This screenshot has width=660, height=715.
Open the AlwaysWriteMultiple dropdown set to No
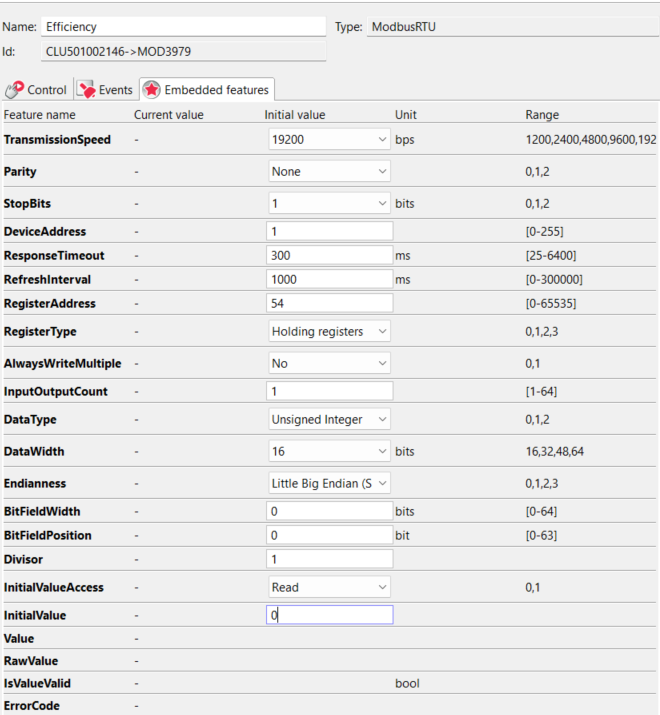pos(329,363)
